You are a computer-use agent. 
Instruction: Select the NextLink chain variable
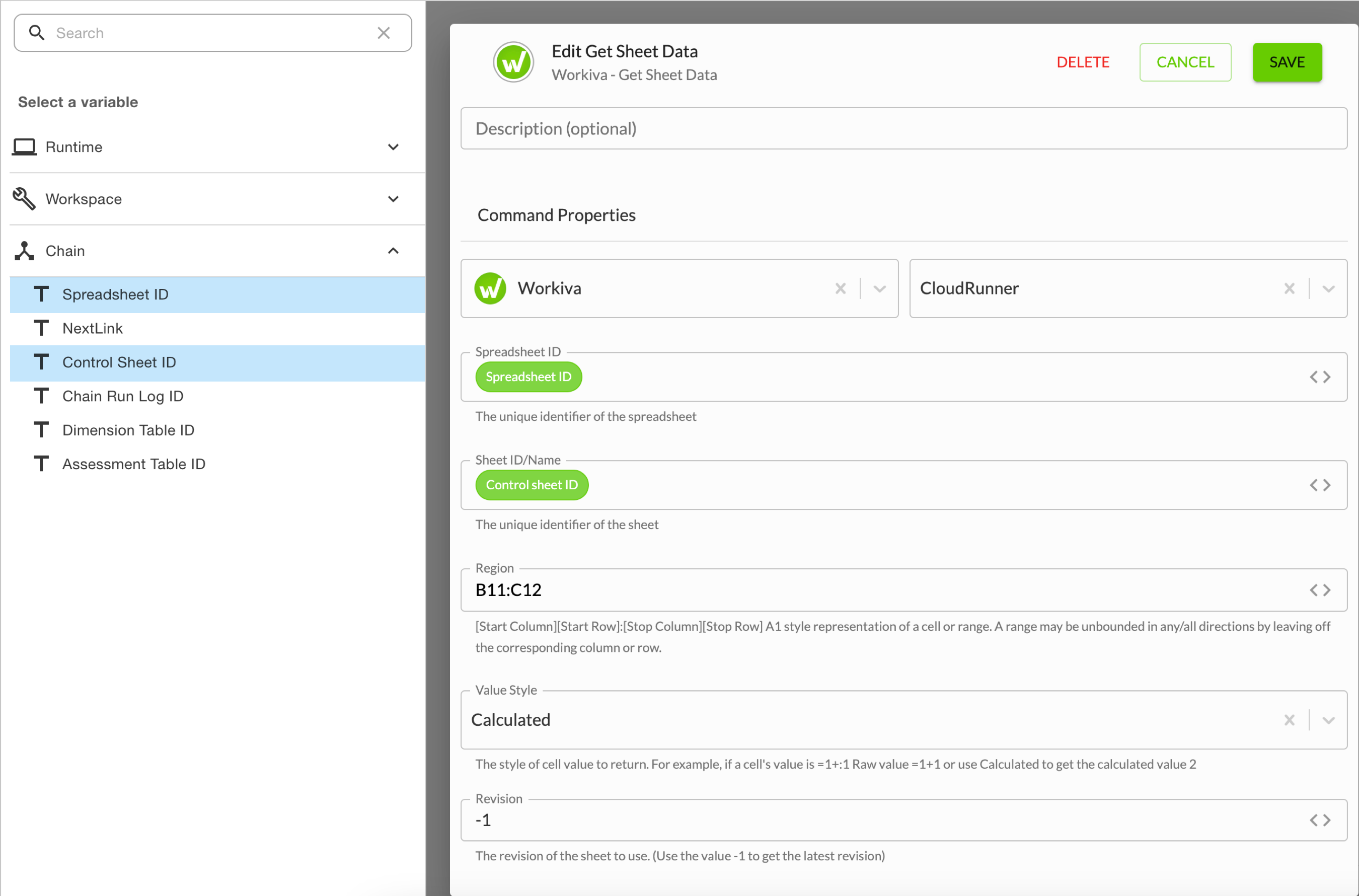(x=217, y=329)
